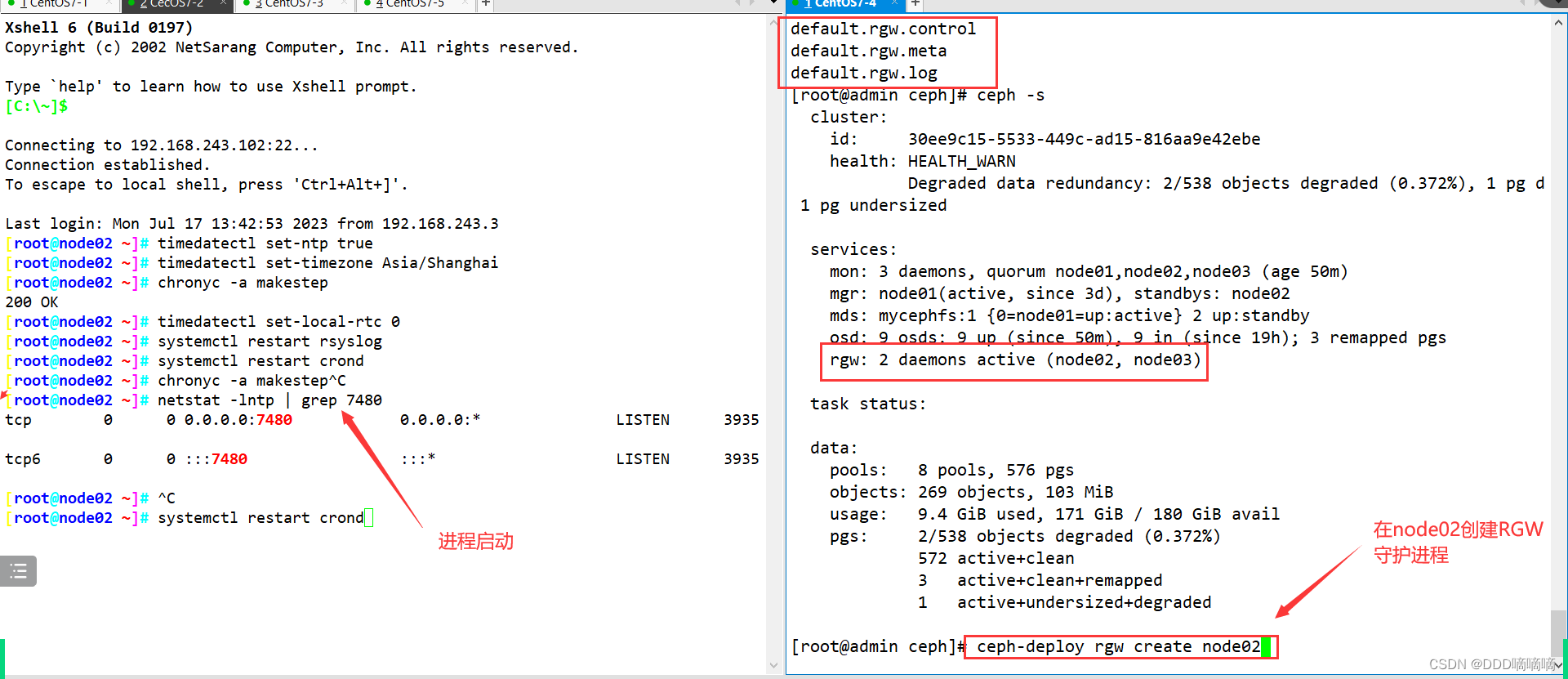Click the 'Last login: Mon Jul 17' line
This screenshot has width=1568, height=679.
pos(252,223)
